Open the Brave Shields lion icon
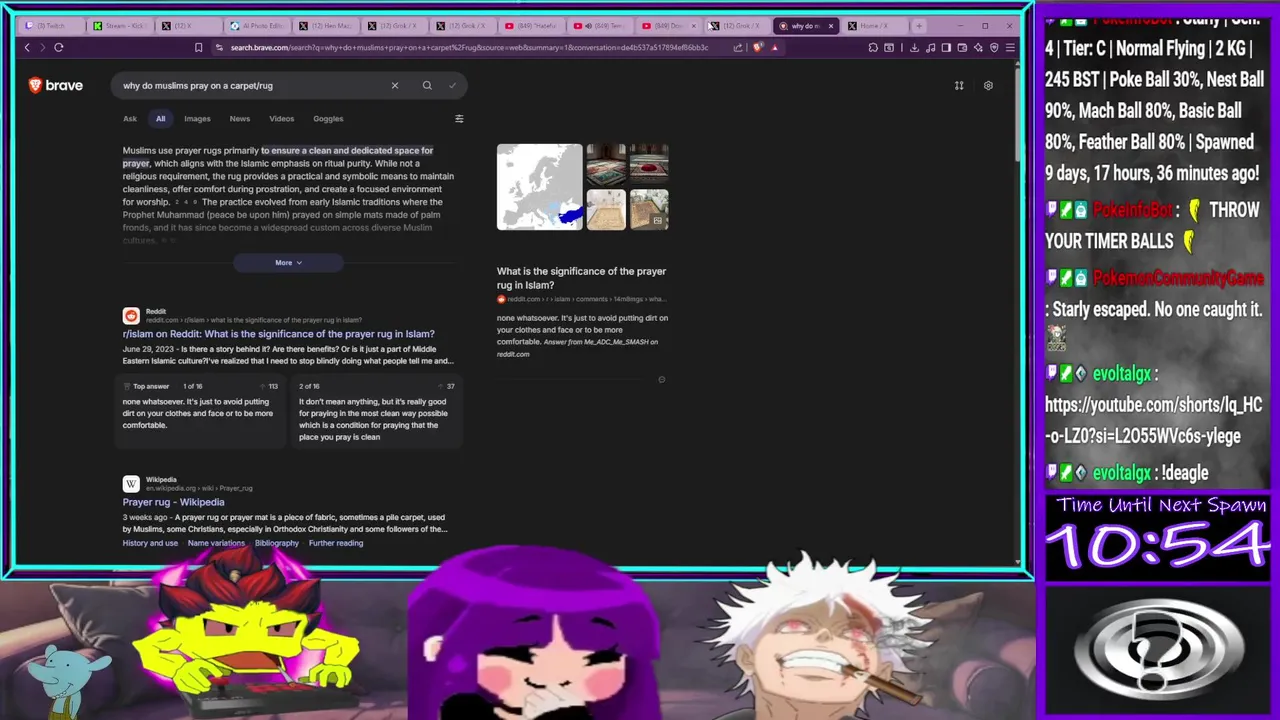Viewport: 1280px width, 720px height. pyautogui.click(x=758, y=47)
